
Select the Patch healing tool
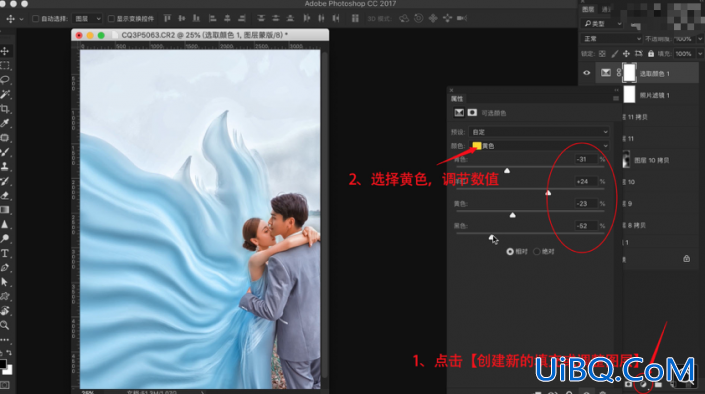[x=5, y=138]
